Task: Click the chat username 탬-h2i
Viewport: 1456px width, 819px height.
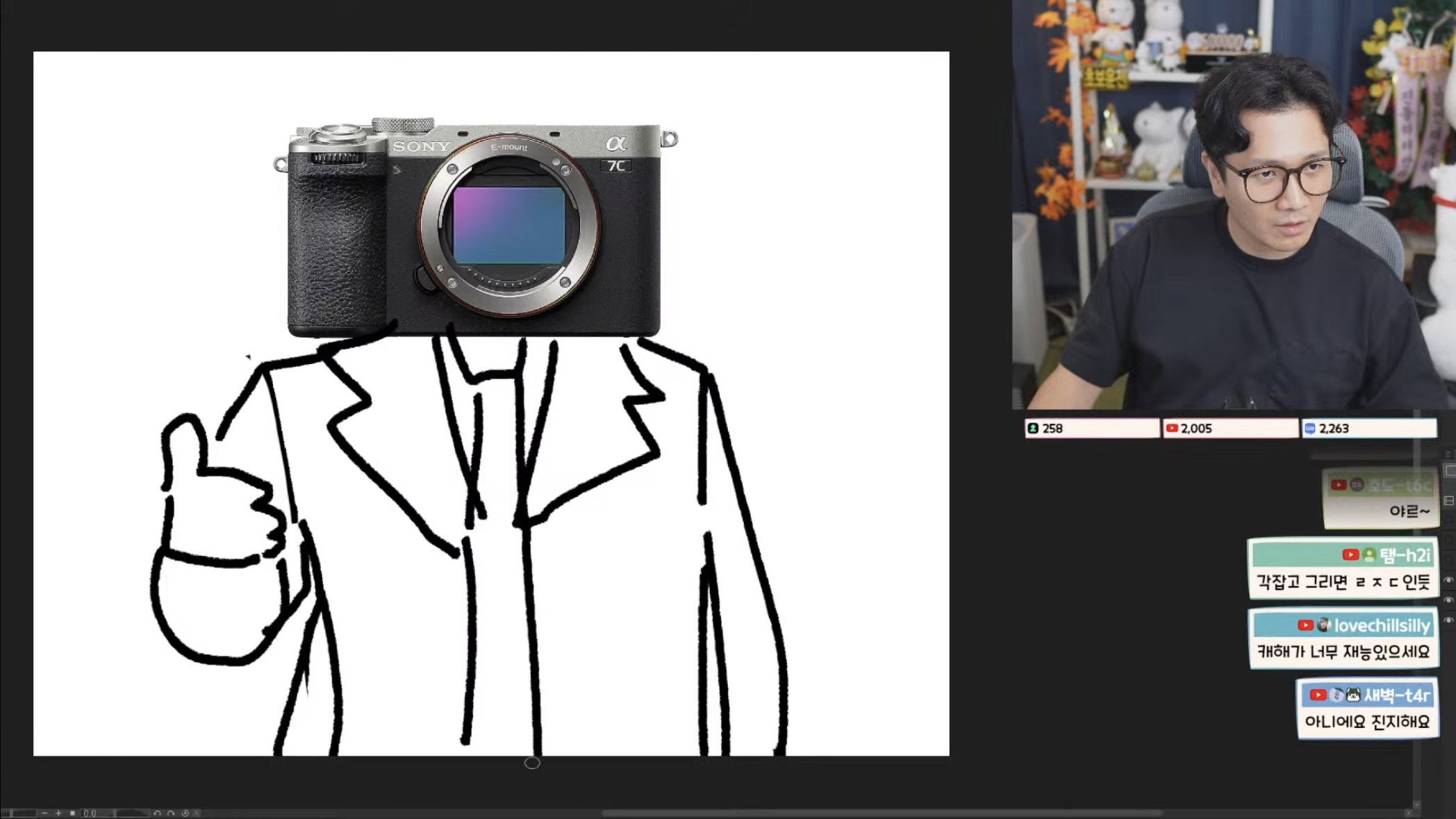Action: point(1405,555)
